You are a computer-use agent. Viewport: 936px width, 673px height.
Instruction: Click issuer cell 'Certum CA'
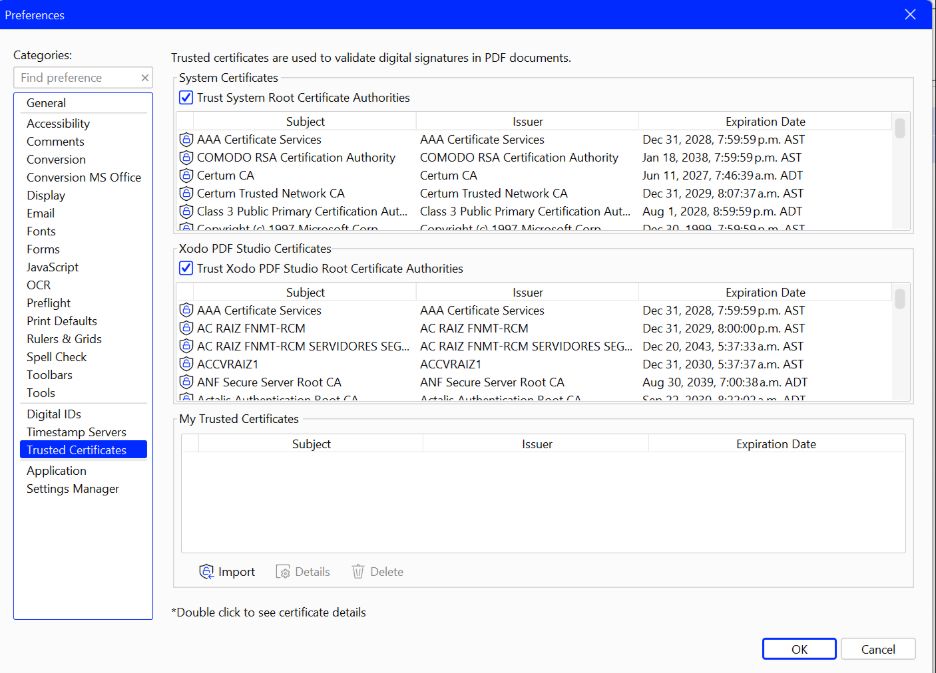click(448, 176)
